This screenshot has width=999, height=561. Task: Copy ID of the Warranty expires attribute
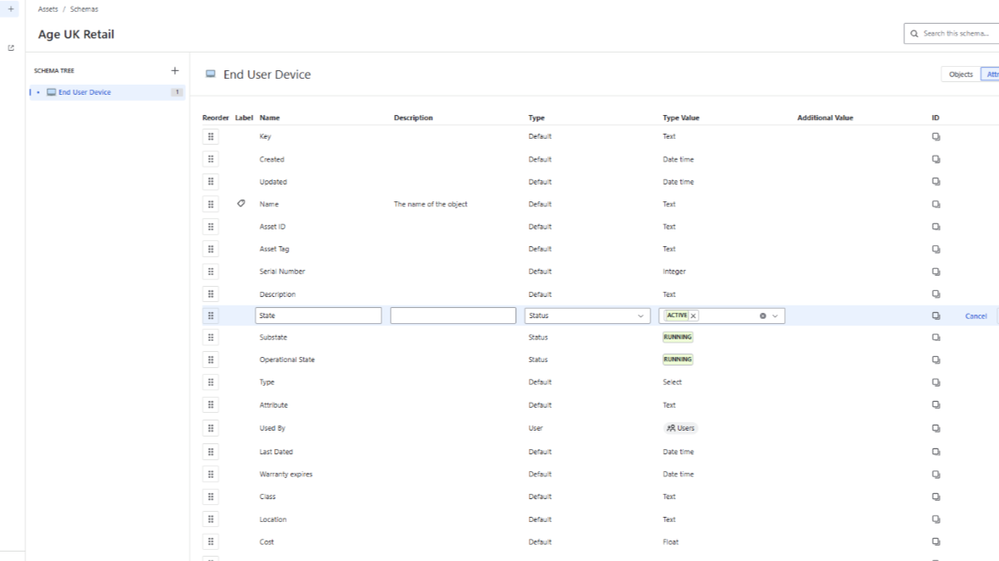[936, 474]
